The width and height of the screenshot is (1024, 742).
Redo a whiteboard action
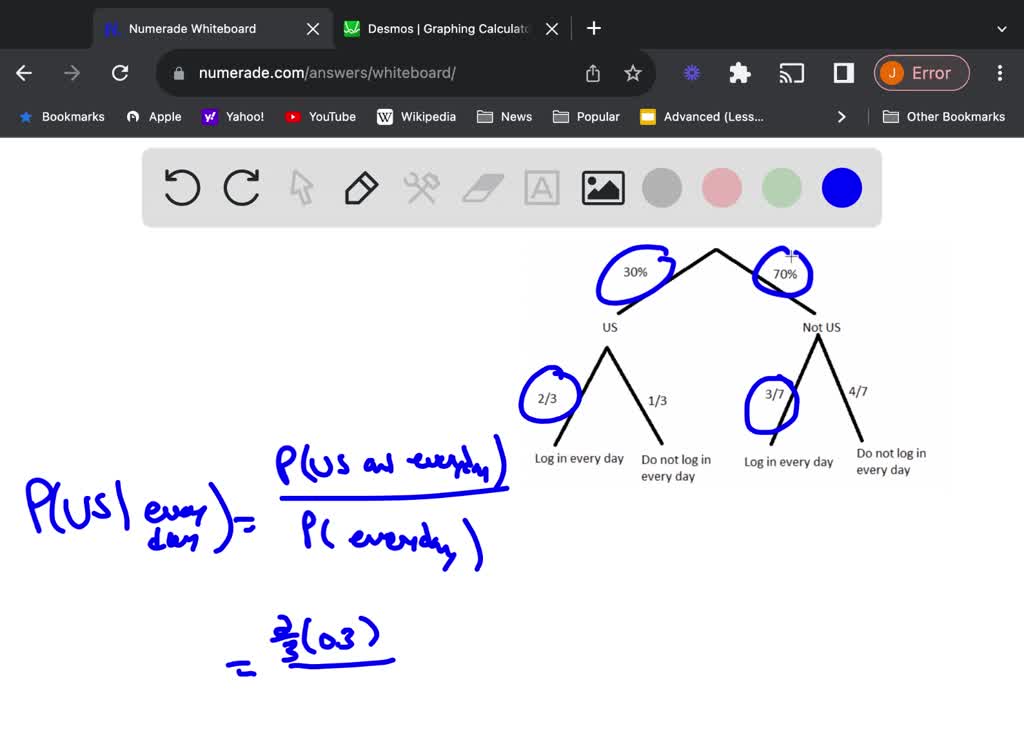tap(241, 187)
